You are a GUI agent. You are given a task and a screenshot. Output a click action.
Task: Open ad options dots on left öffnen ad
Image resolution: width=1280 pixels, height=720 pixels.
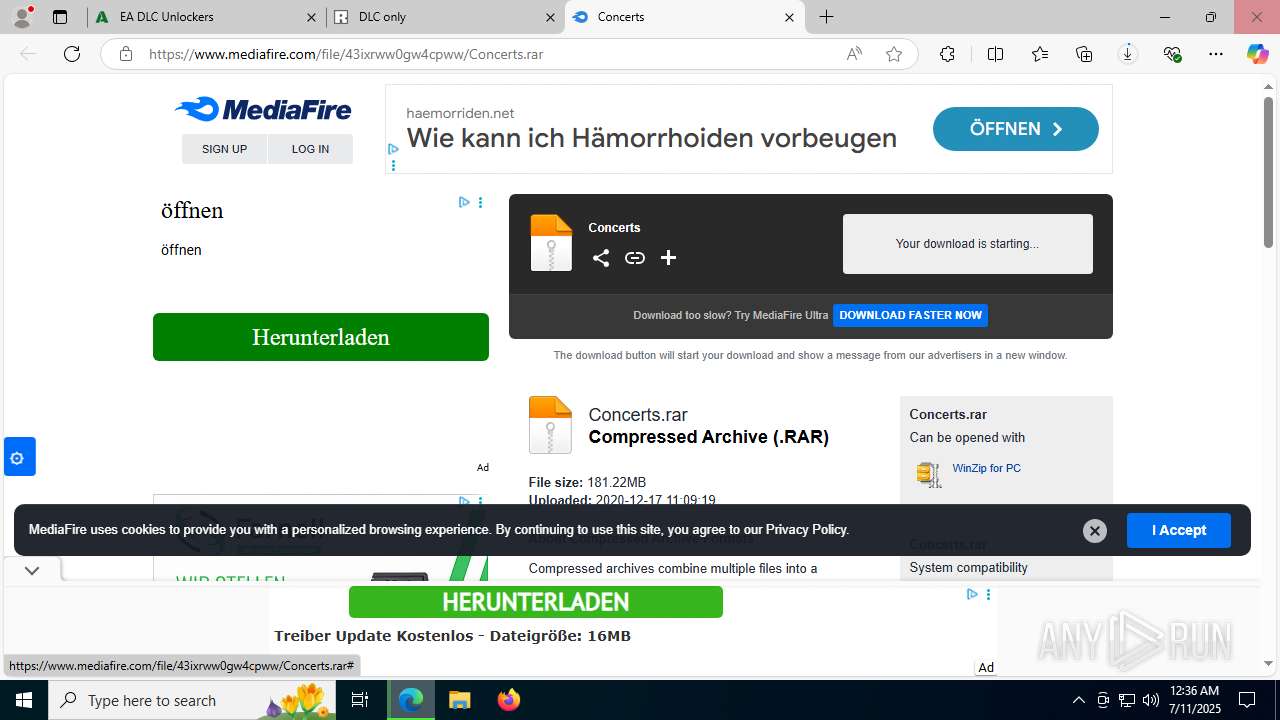[480, 202]
